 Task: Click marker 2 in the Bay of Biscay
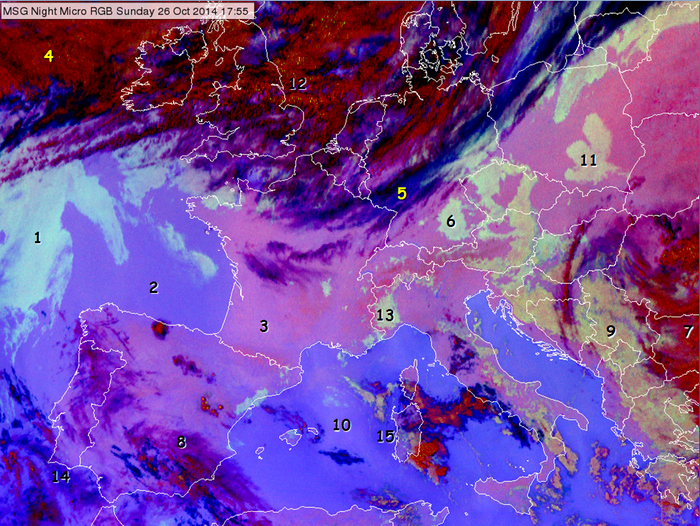(153, 288)
